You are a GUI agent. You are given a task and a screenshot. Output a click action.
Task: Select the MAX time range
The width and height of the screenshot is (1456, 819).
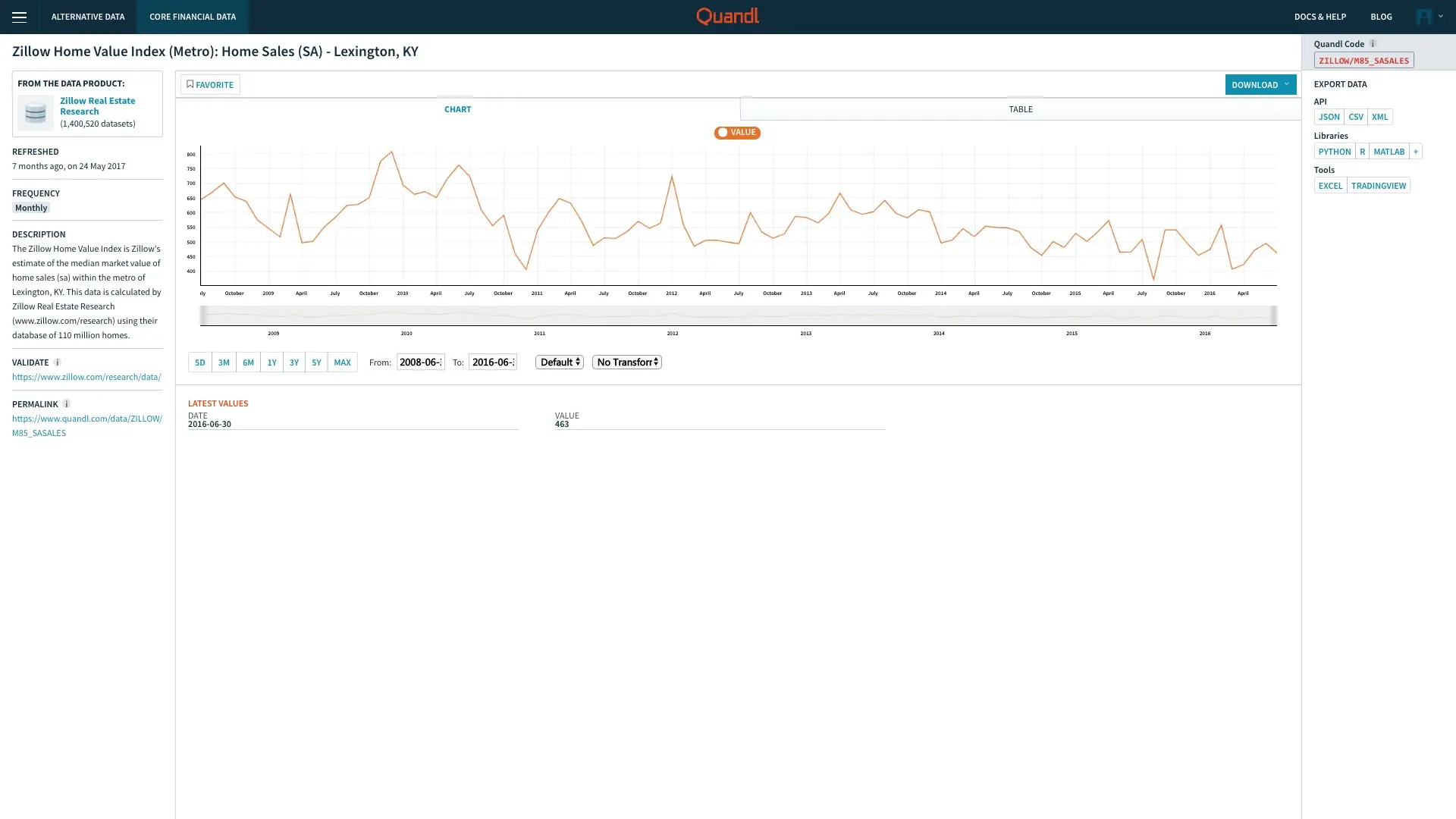point(342,362)
